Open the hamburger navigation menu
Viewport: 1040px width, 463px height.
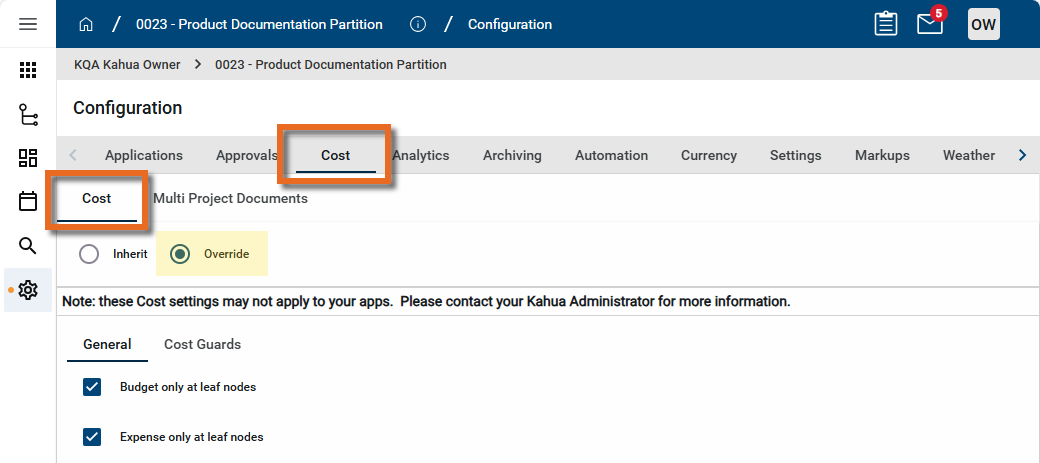[28, 24]
